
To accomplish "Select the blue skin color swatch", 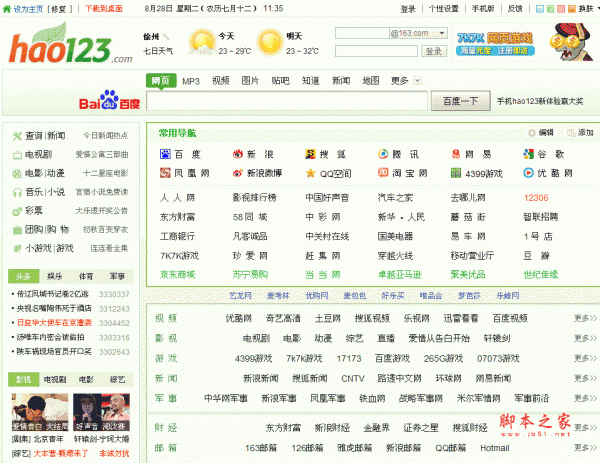I will [540, 8].
